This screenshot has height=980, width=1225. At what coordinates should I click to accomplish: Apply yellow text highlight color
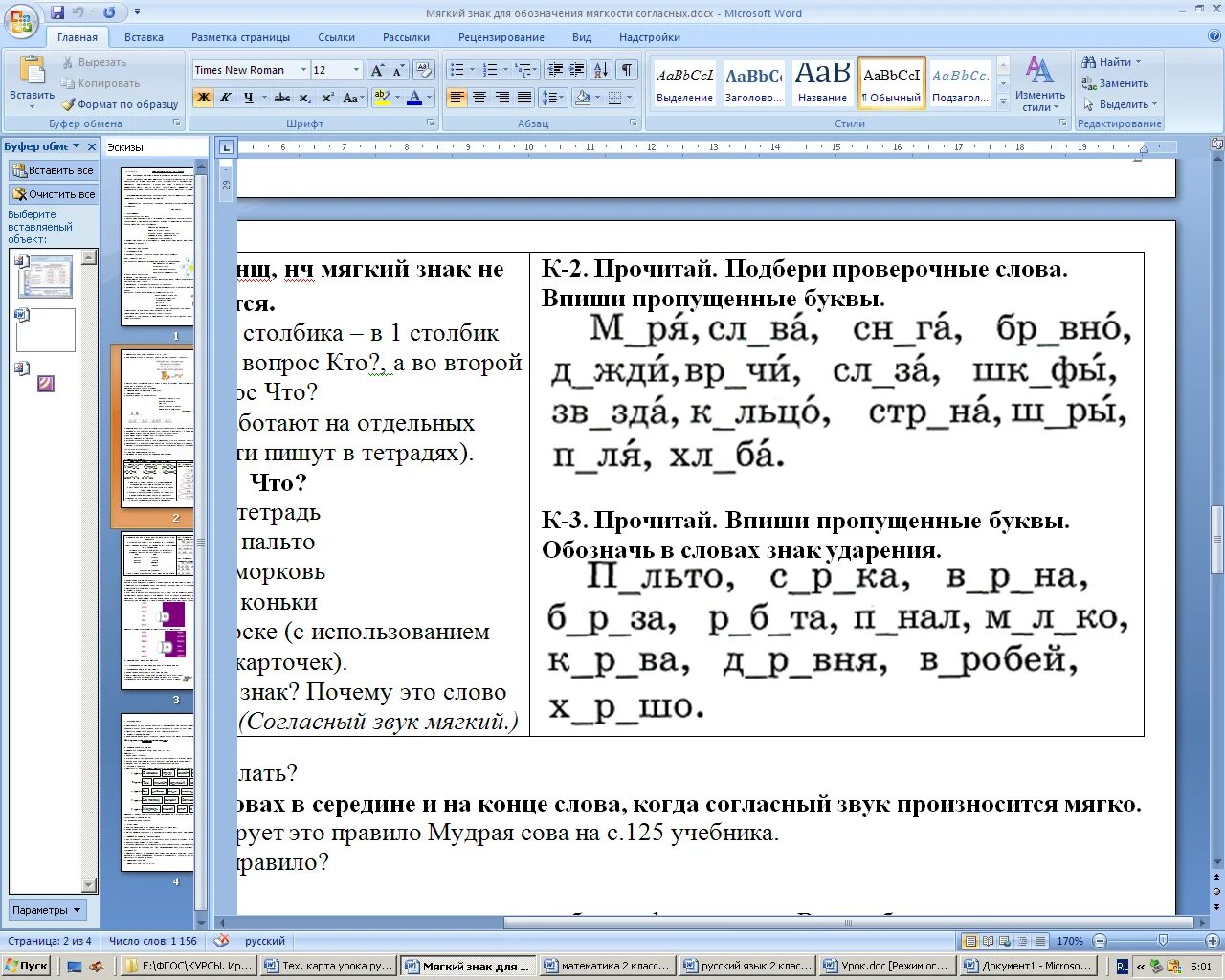(x=382, y=98)
